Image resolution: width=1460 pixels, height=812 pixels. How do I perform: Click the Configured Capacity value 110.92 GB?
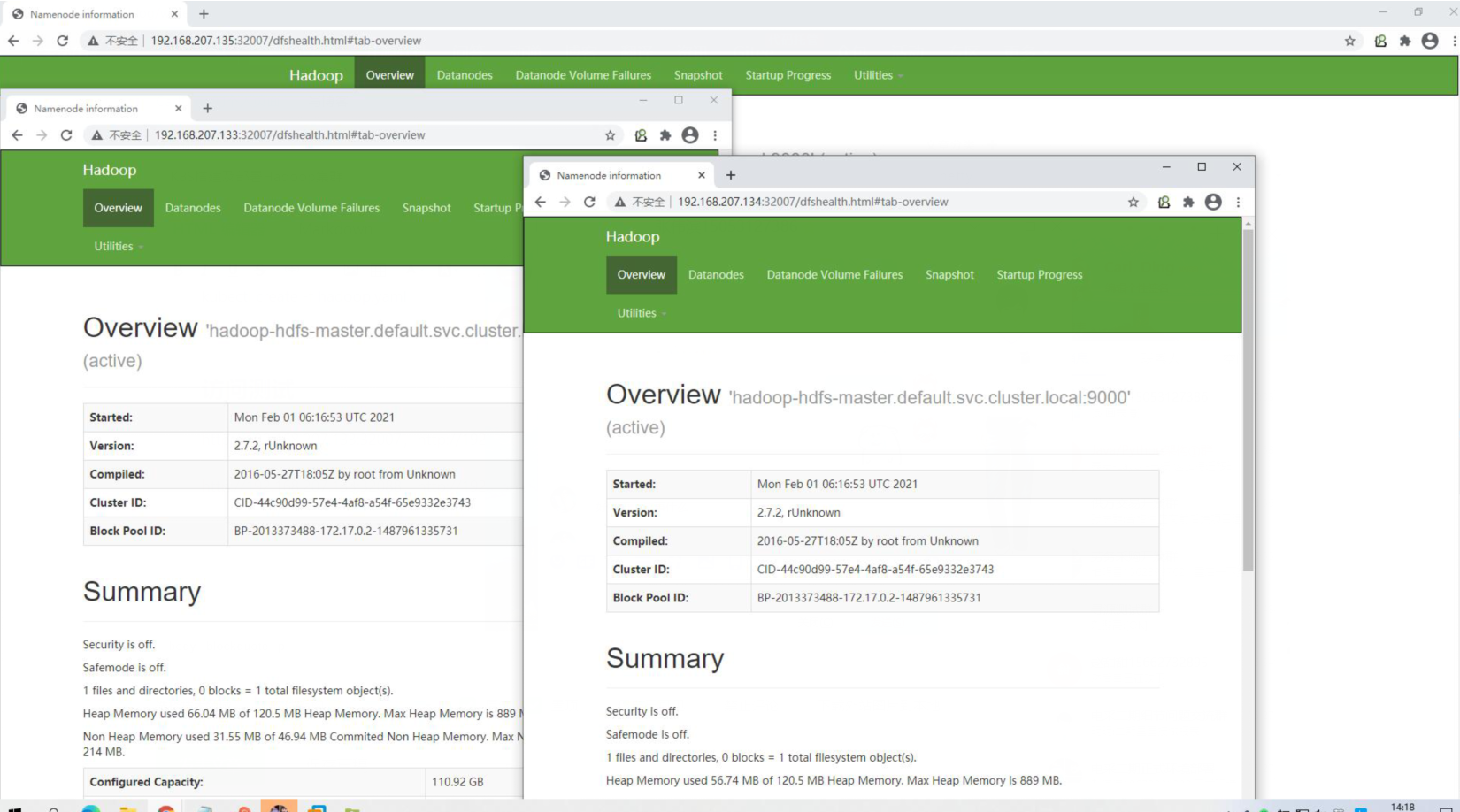[457, 782]
